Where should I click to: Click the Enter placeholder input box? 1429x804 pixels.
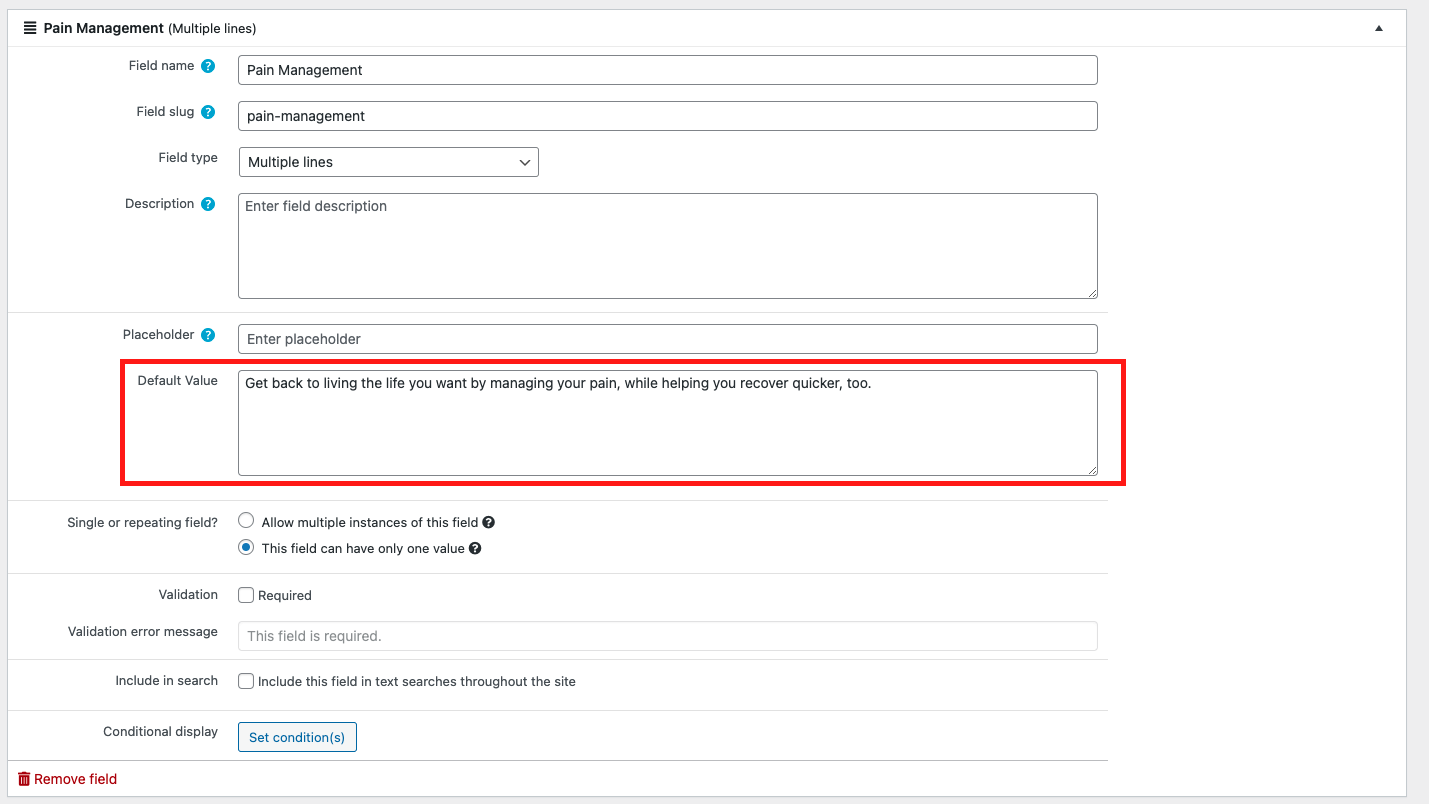click(x=667, y=339)
